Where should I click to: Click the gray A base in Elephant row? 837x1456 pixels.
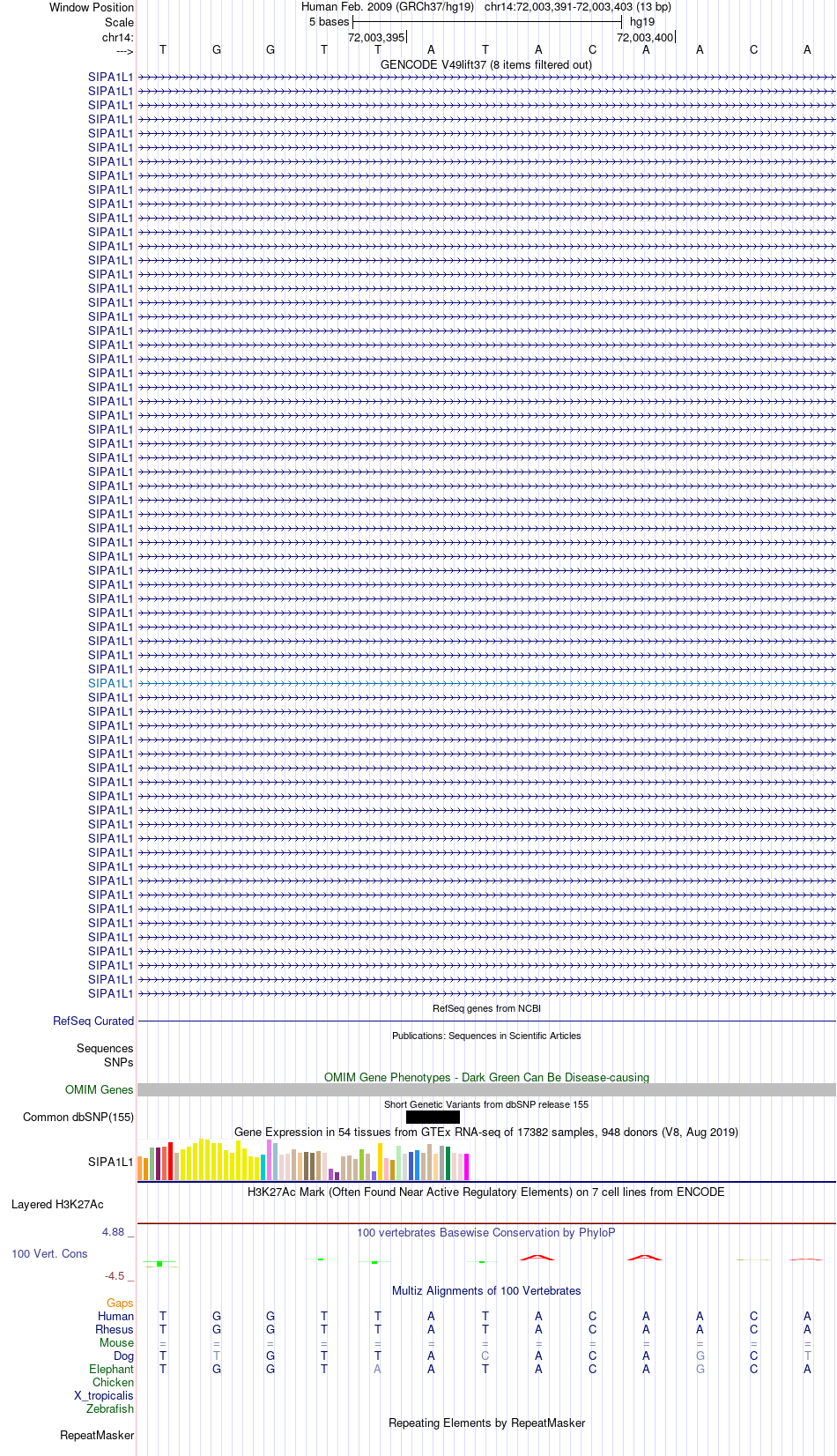click(x=378, y=1369)
